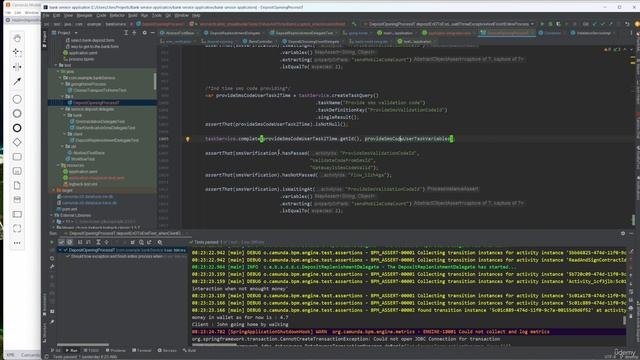Activate the global connect arrow tool
The height and width of the screenshot is (360, 640).
click(x=17, y=82)
